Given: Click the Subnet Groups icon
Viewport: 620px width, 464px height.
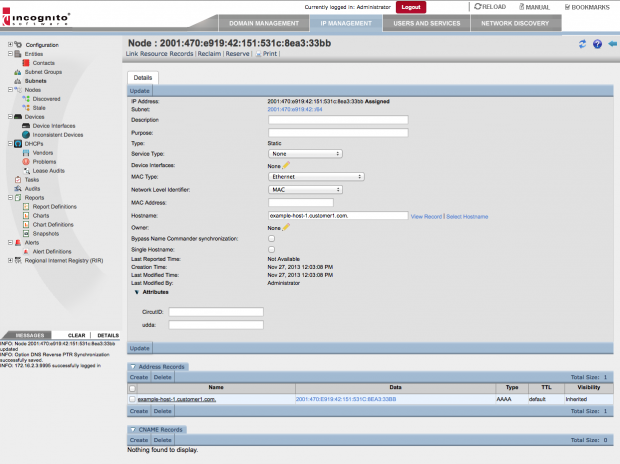Looking at the screenshot, I should point(18,72).
